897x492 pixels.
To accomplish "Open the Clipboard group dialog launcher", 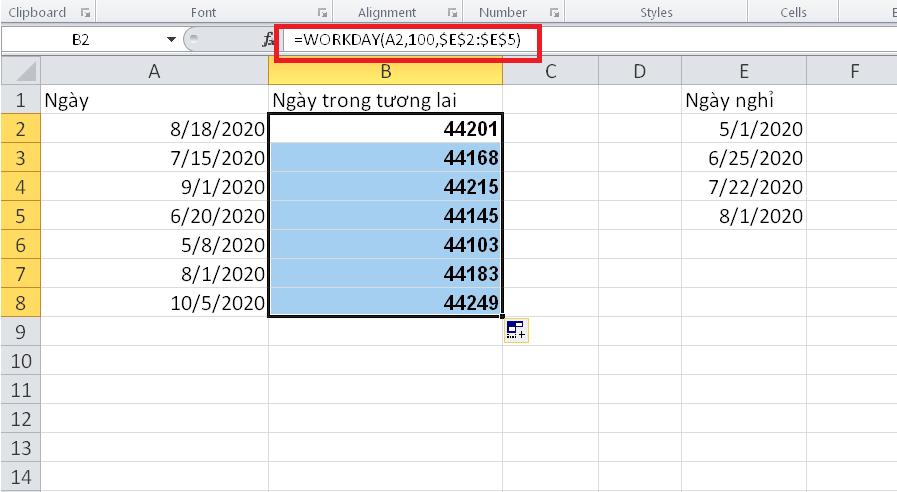I will pos(85,13).
